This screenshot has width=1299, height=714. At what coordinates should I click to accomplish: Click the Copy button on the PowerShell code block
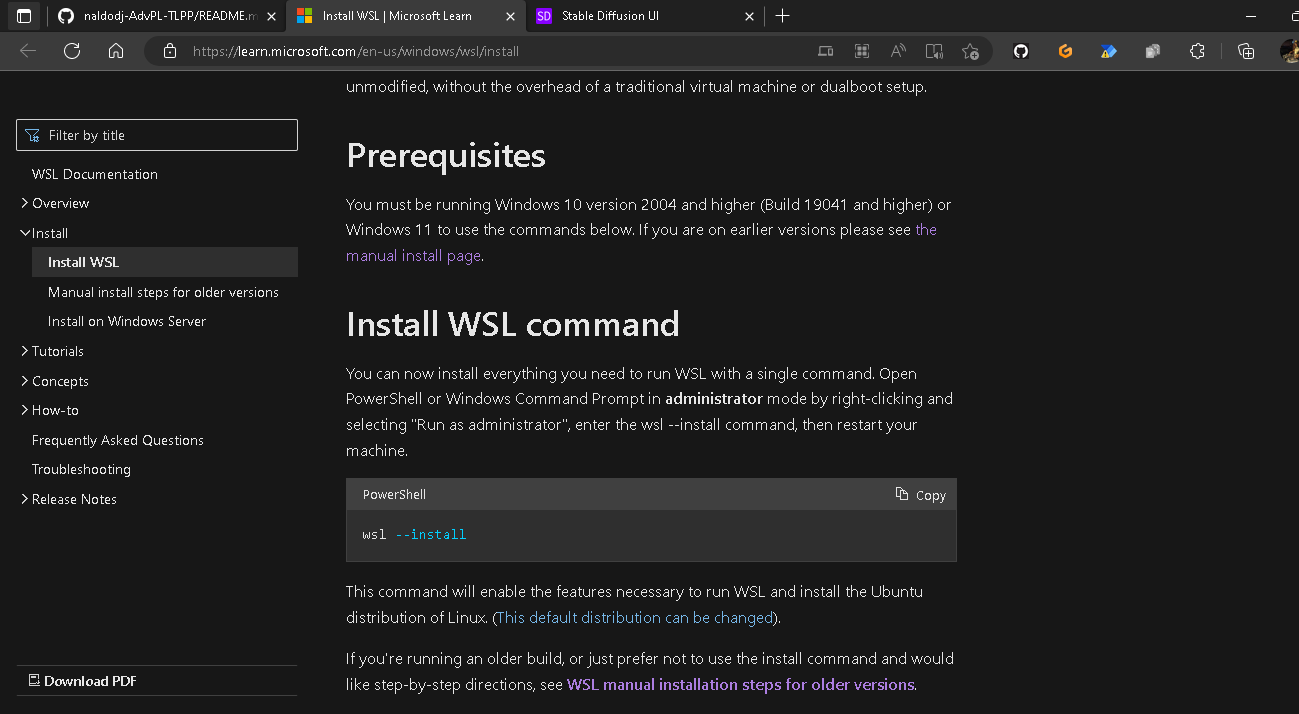(x=919, y=494)
